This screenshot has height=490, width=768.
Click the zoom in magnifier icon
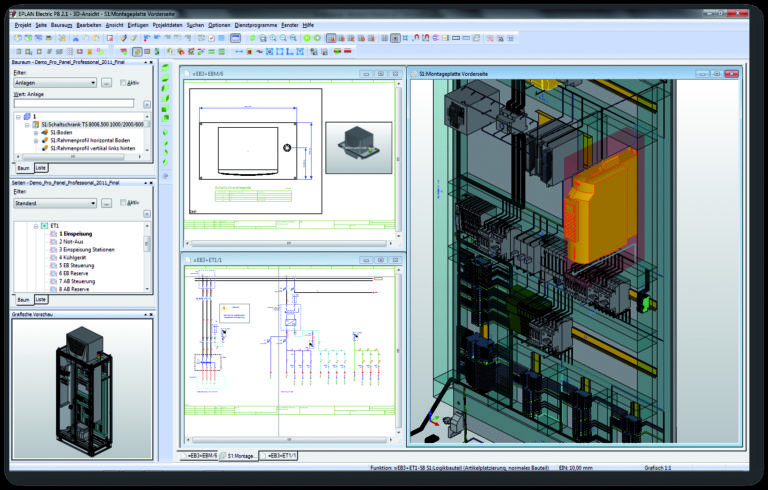pos(273,38)
